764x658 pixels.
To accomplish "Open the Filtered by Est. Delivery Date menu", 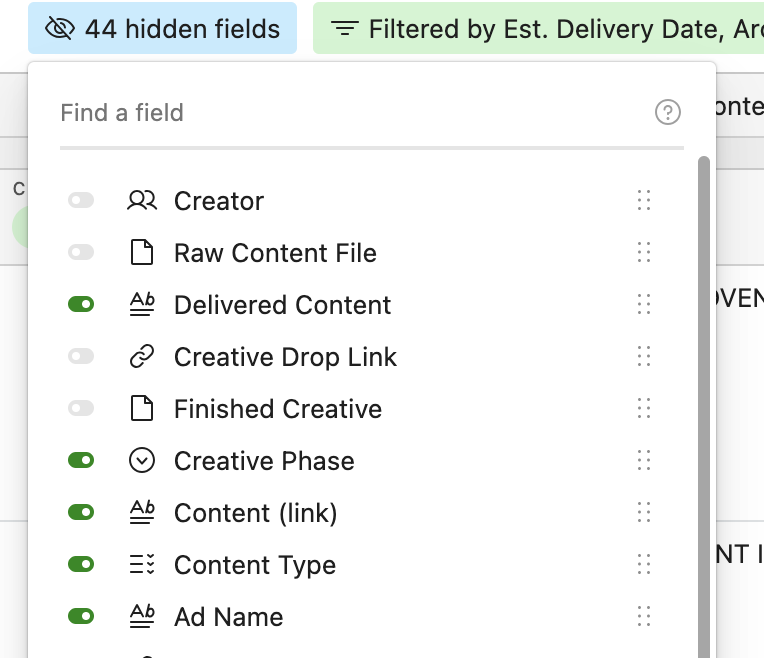I will (540, 29).
